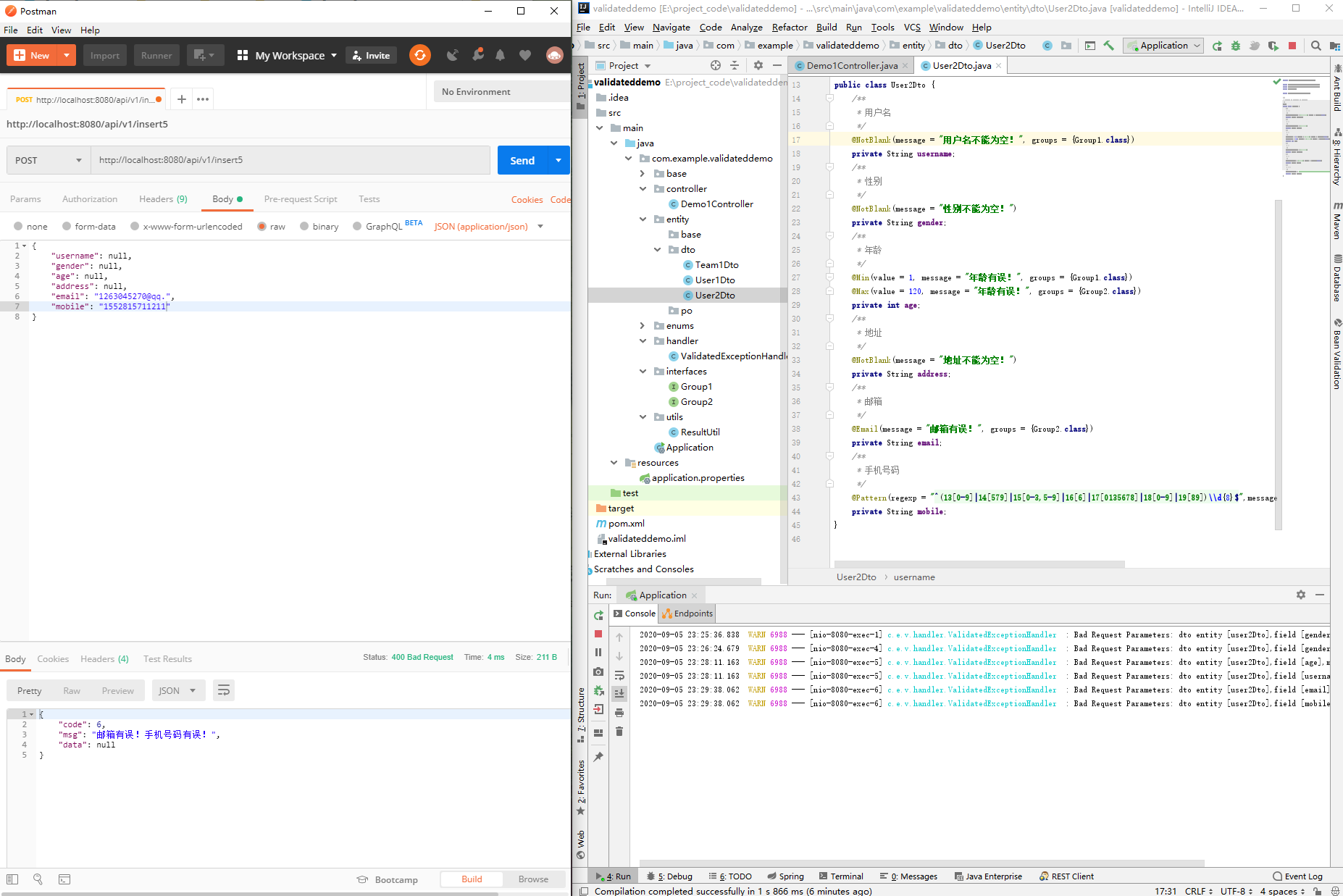Screen dimensions: 1343x896
Task: Click the request URL input field
Action: pos(290,160)
